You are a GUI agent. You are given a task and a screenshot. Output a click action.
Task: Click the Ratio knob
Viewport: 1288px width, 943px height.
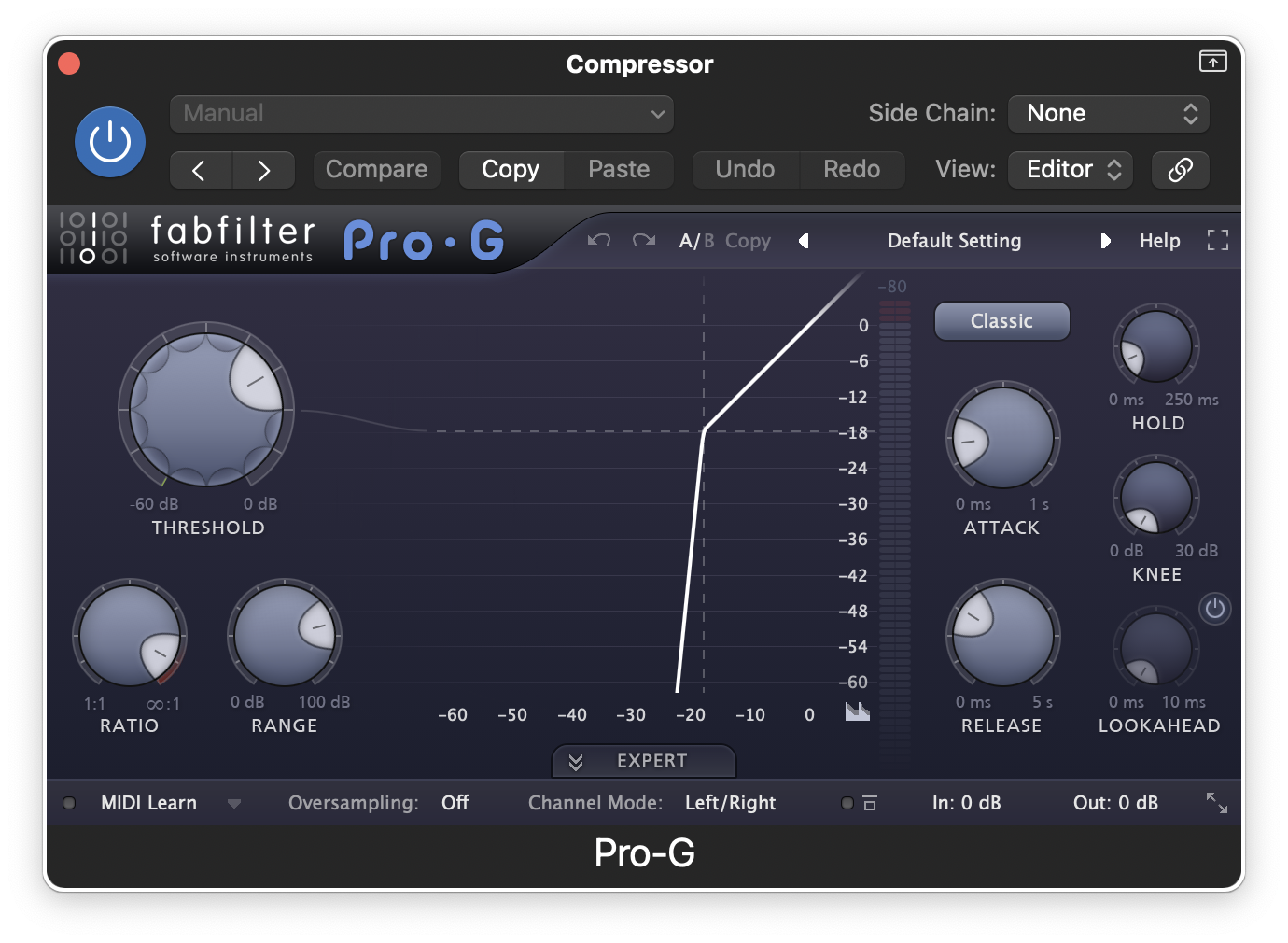(130, 636)
